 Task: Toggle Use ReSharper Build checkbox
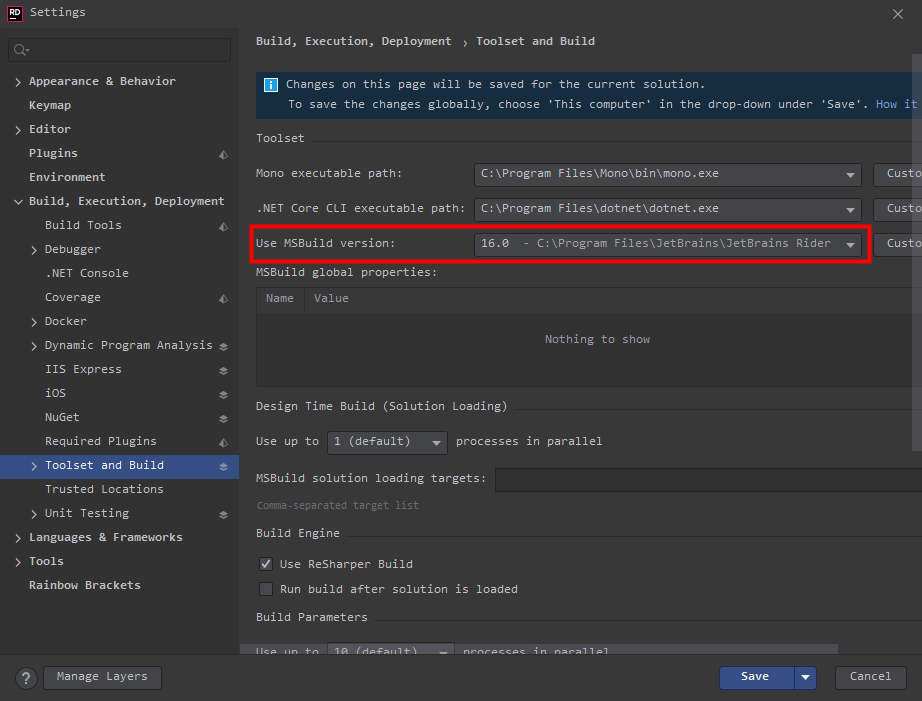tap(266, 564)
